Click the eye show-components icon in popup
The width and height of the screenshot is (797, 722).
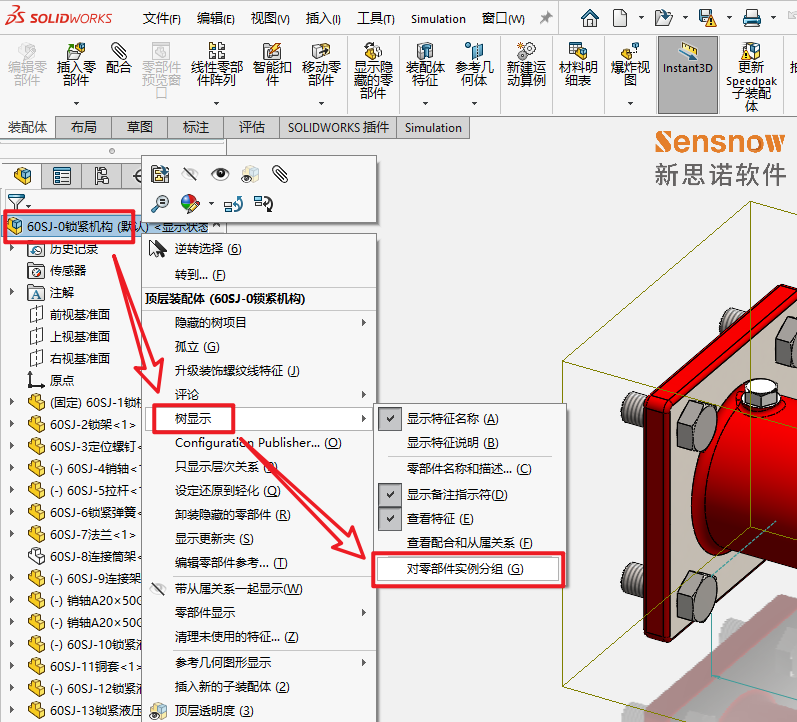[220, 174]
